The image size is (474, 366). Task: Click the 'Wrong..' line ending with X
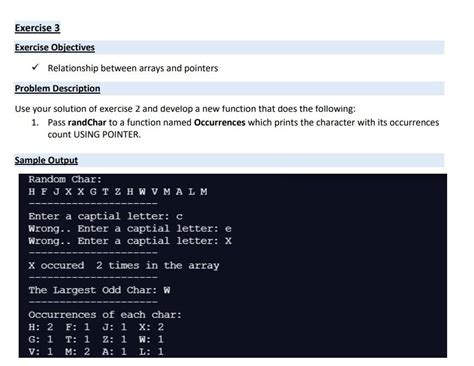130,241
